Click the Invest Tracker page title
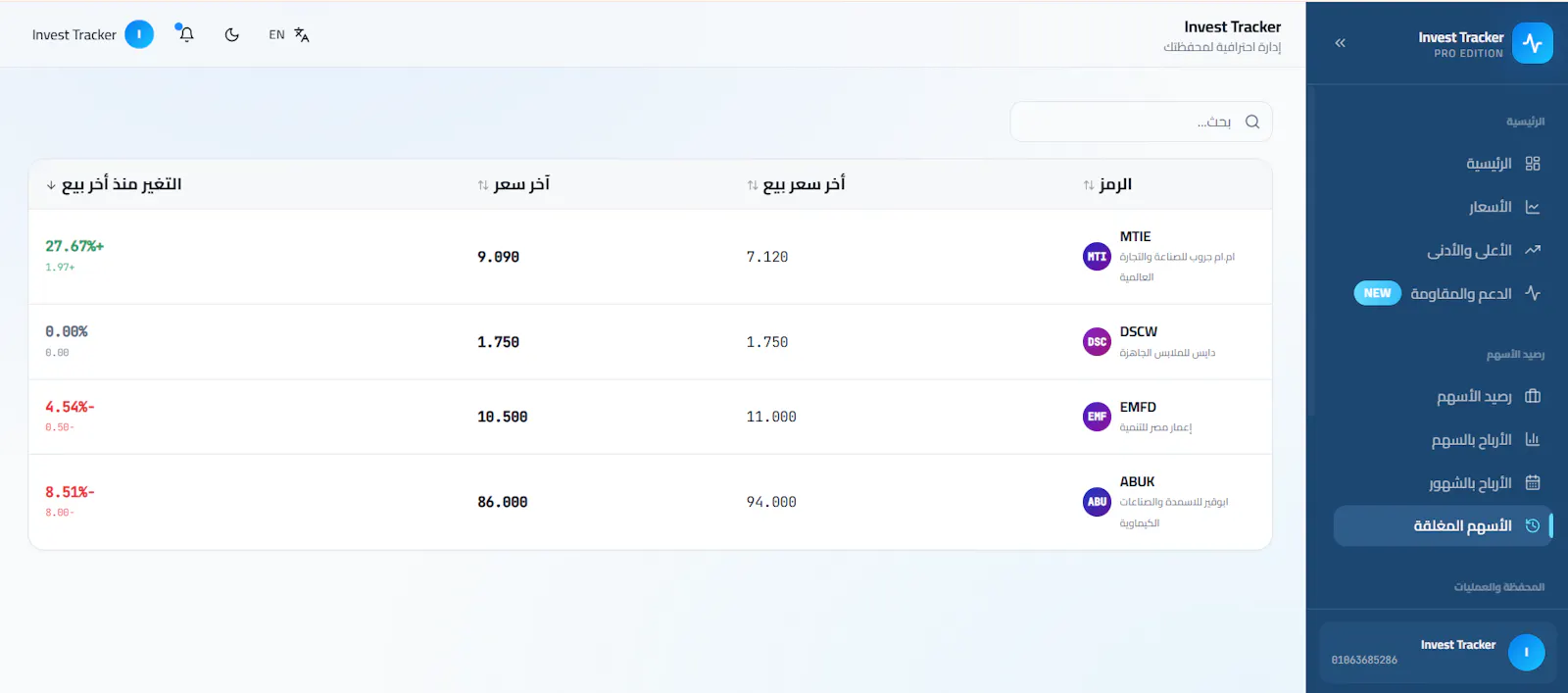Screen dimensions: 1568x693 pos(1232,26)
